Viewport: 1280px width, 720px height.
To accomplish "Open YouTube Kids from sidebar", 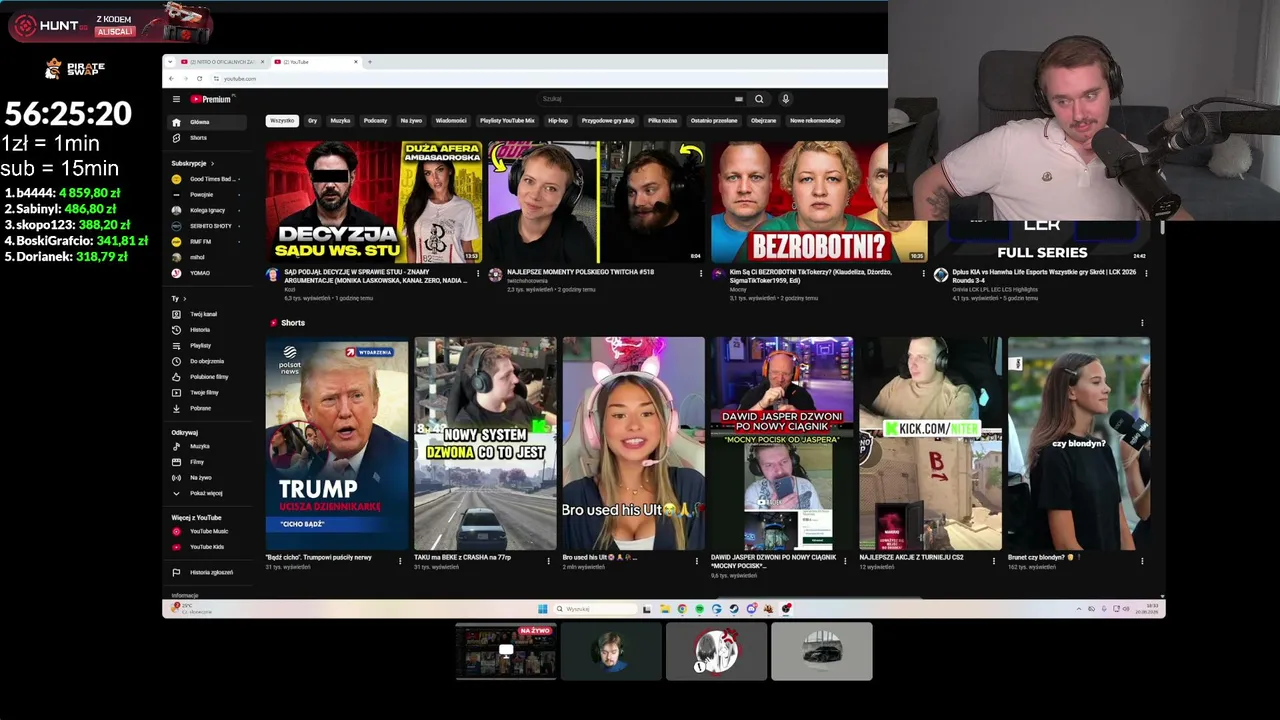I will tap(206, 547).
